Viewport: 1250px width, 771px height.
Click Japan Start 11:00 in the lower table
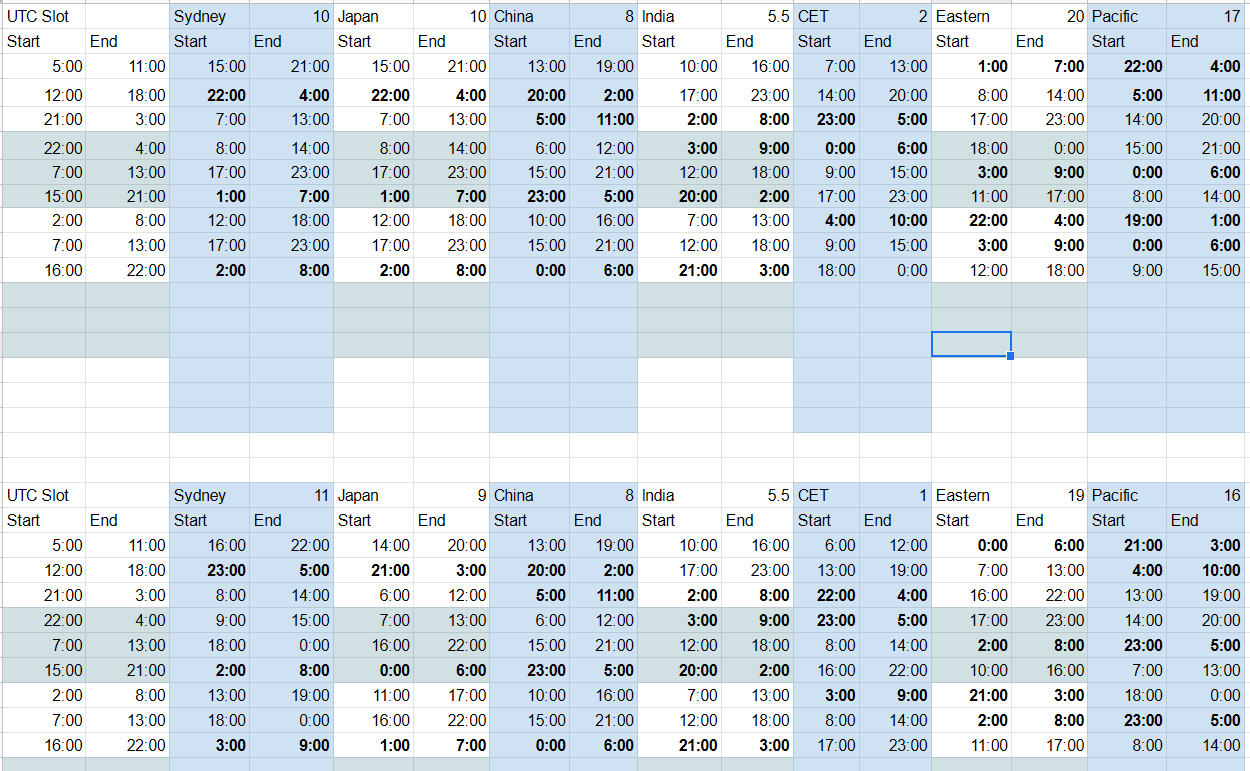[x=373, y=695]
